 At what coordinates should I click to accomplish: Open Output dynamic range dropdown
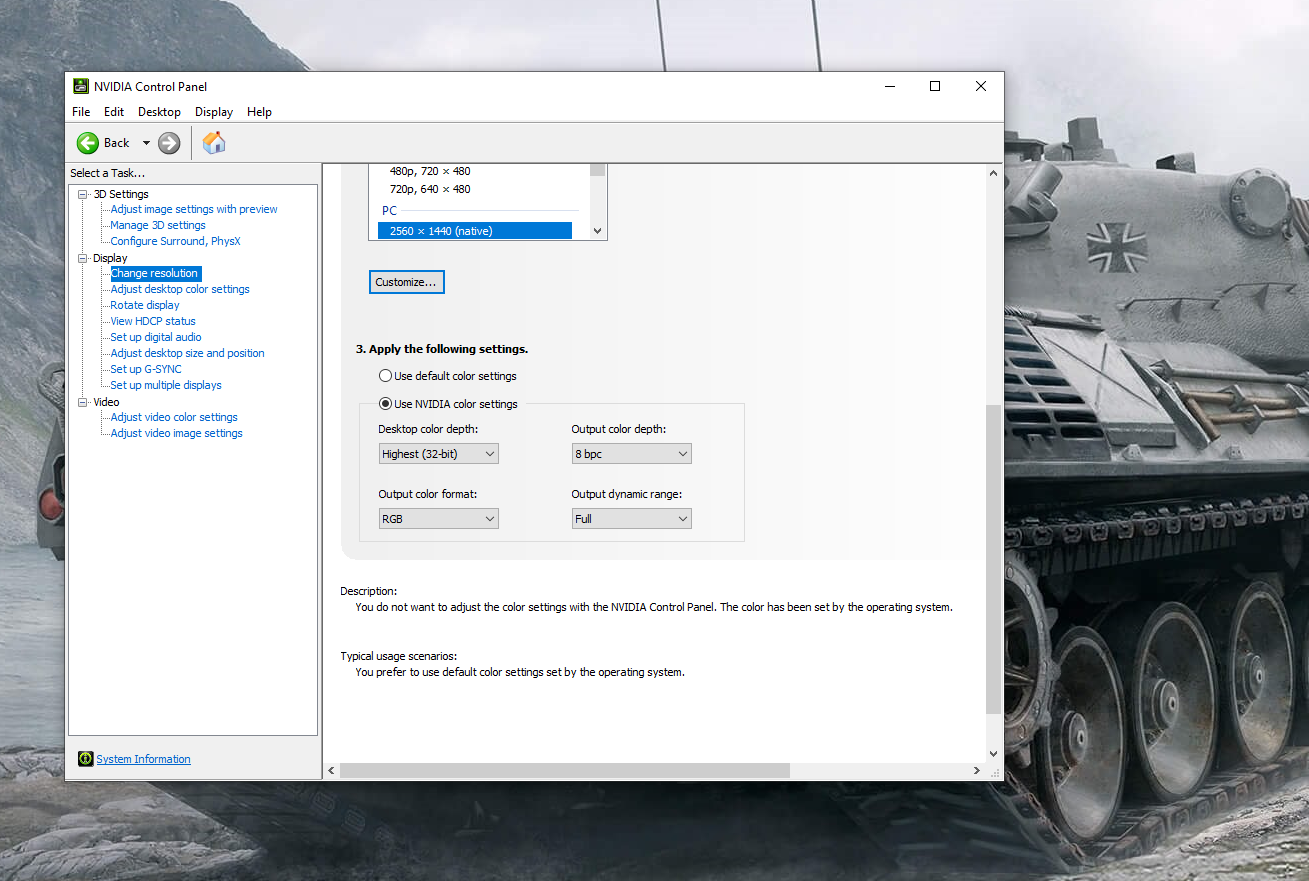[x=631, y=519]
